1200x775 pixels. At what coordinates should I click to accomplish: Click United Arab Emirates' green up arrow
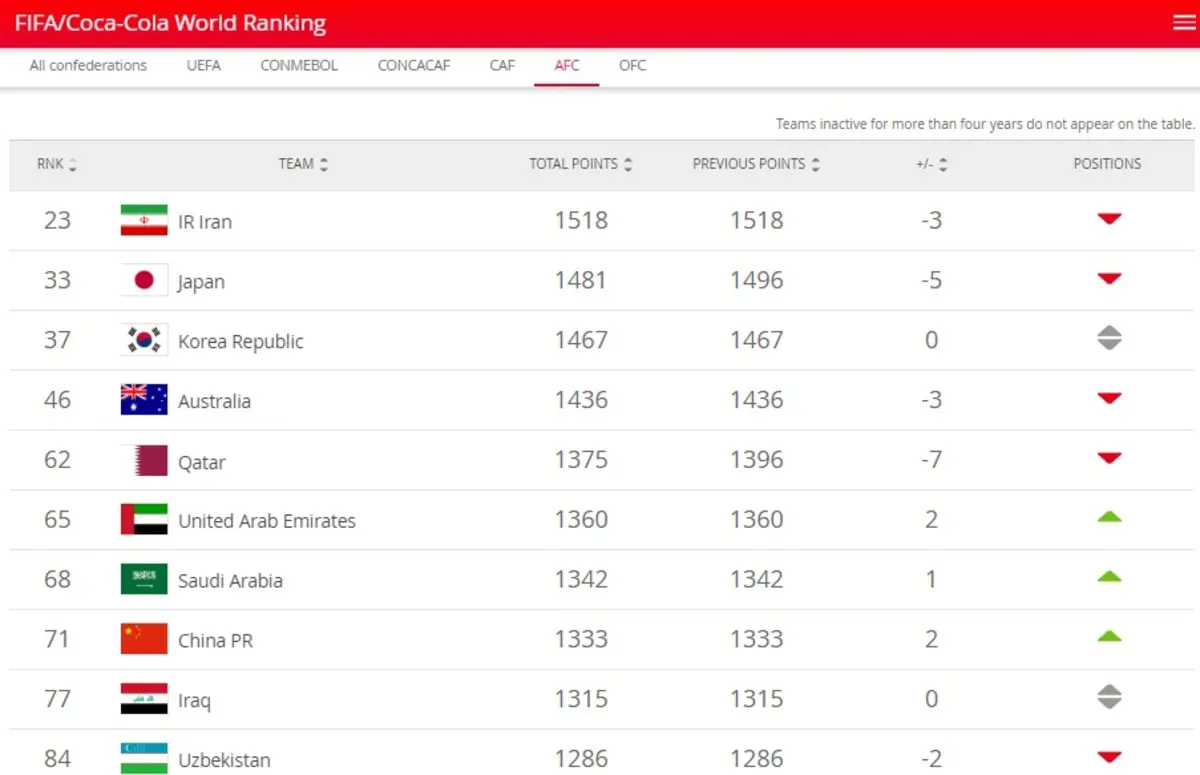tap(1108, 517)
